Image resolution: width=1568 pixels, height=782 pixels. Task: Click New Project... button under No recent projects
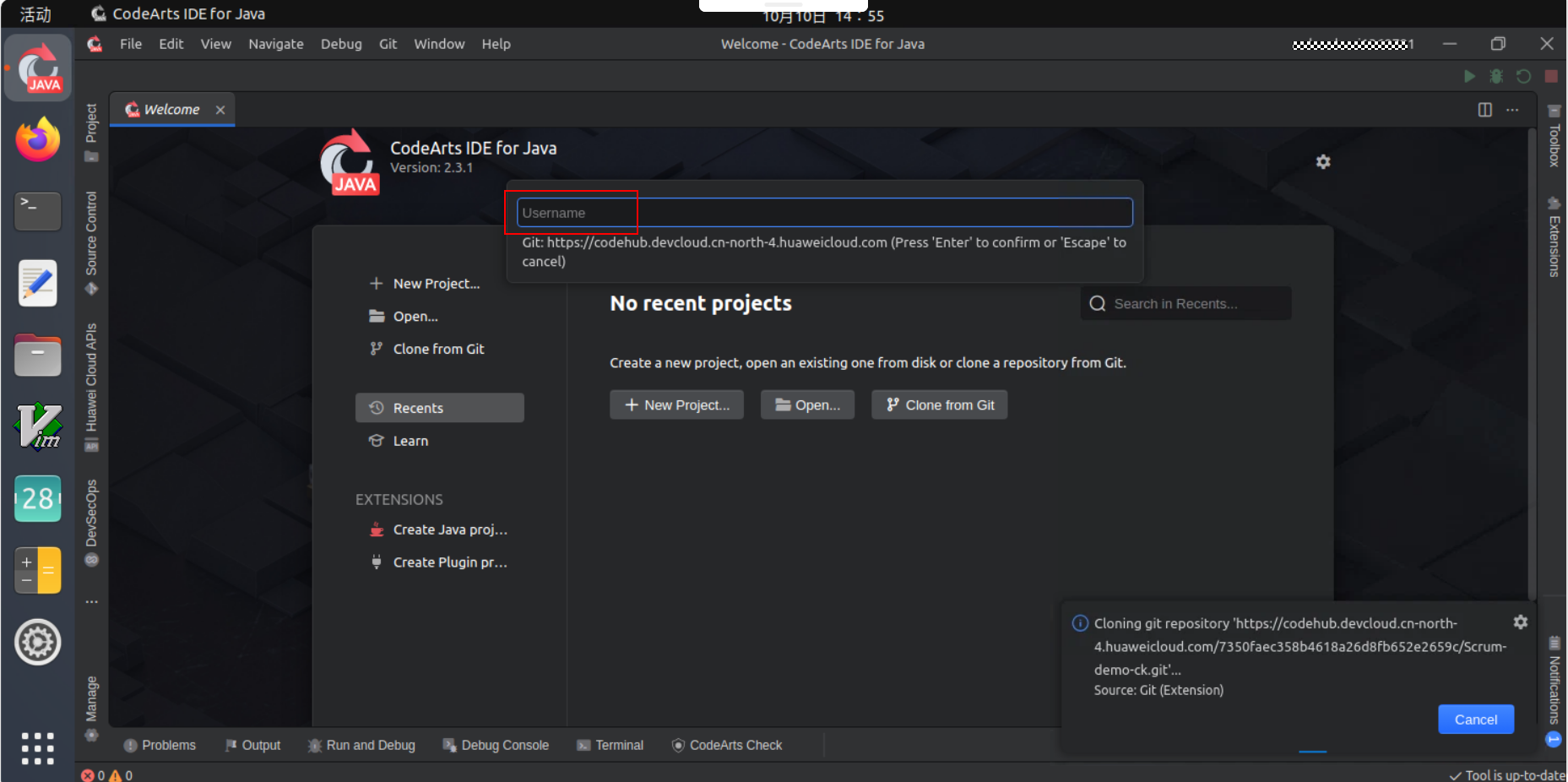tap(676, 405)
